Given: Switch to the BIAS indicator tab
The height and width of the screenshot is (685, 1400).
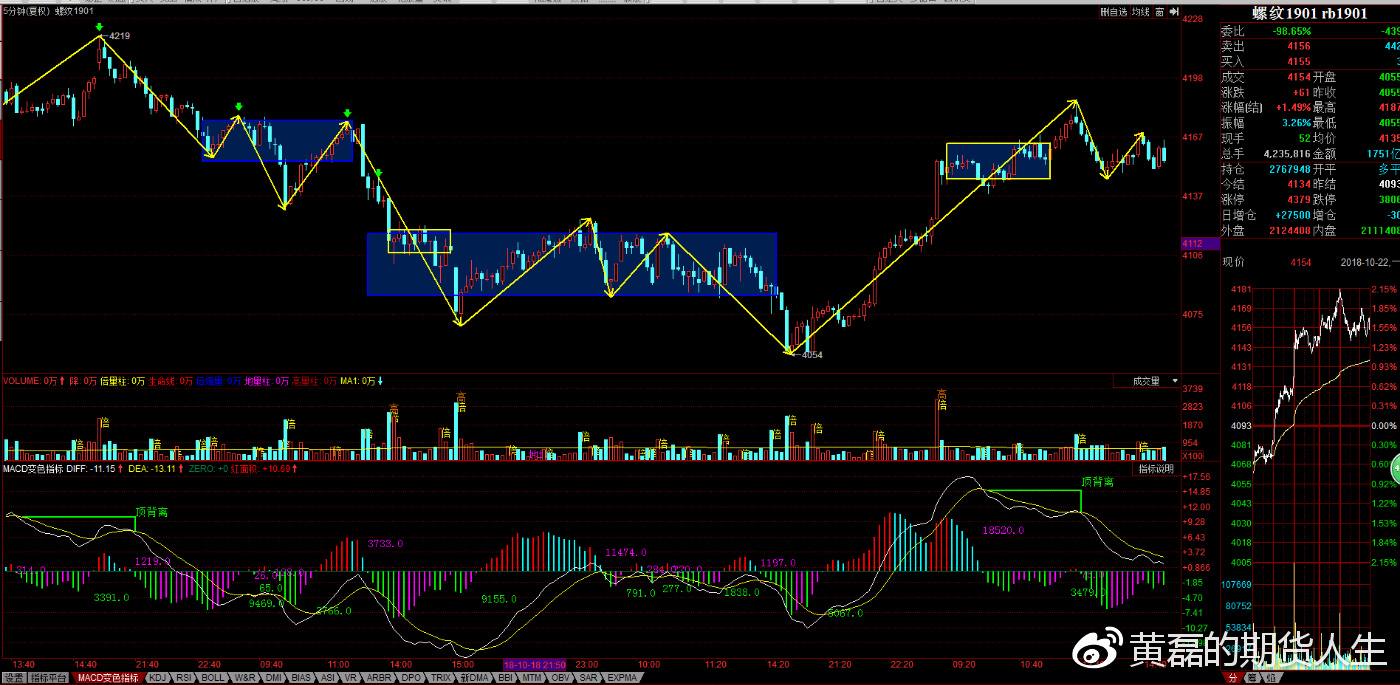Looking at the screenshot, I should [x=301, y=677].
